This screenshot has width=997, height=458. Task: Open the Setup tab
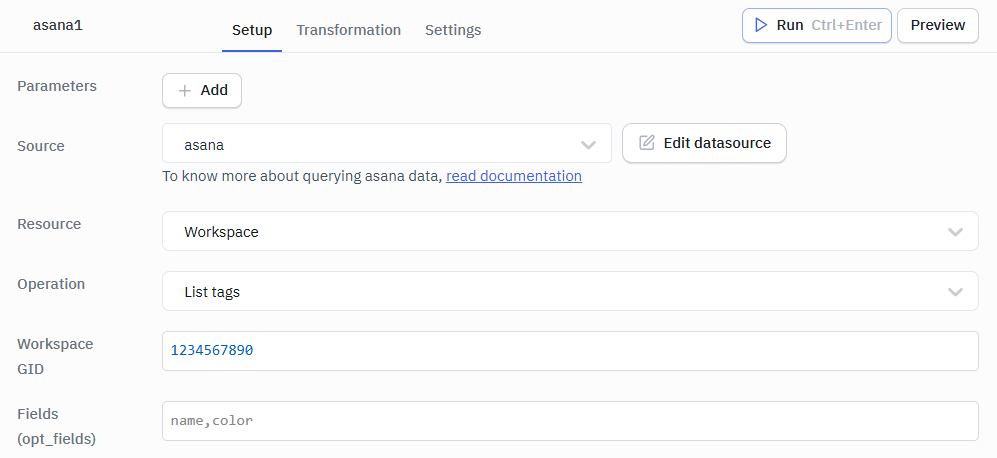252,30
